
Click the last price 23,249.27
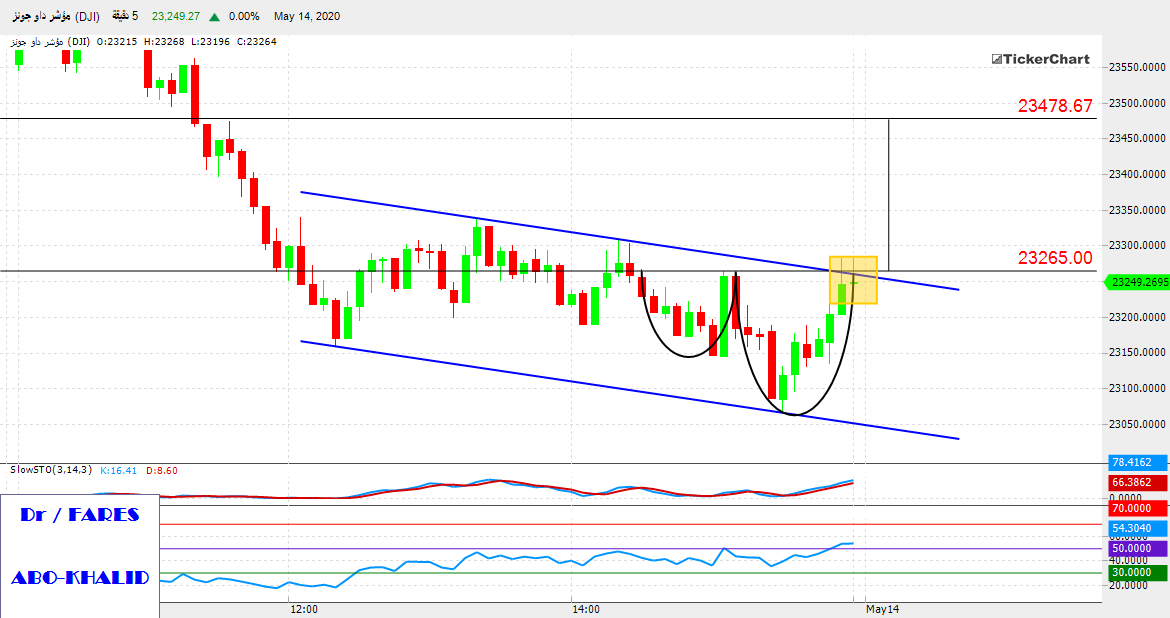pyautogui.click(x=175, y=16)
